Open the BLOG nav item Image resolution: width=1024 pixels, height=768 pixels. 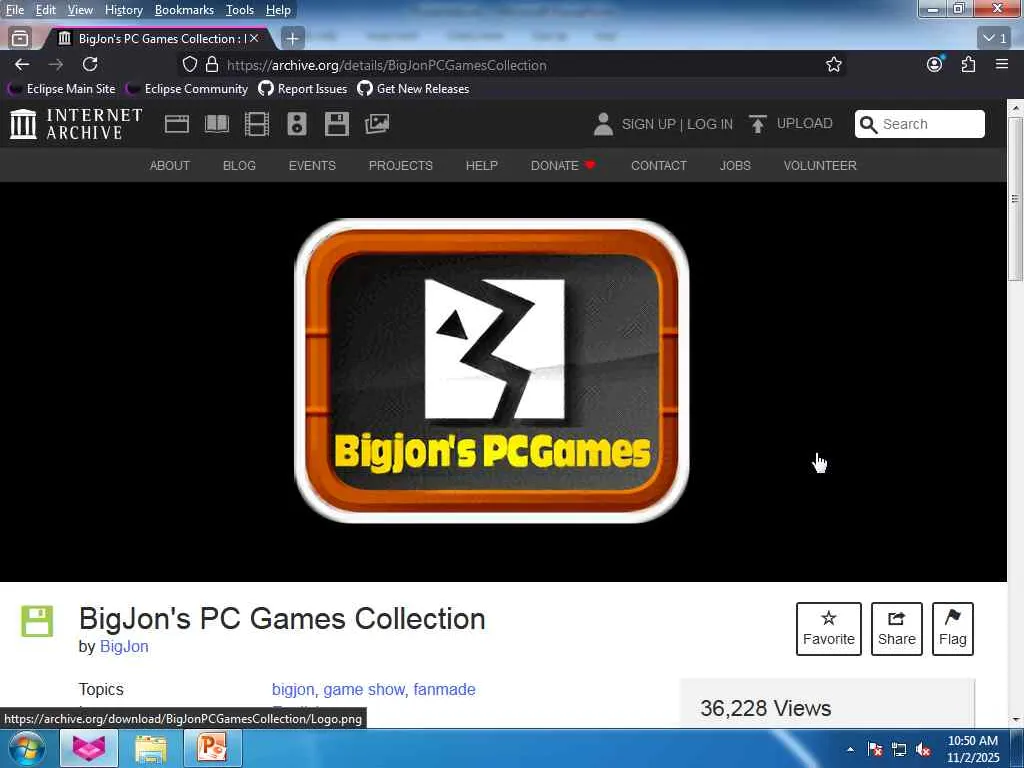tap(239, 165)
